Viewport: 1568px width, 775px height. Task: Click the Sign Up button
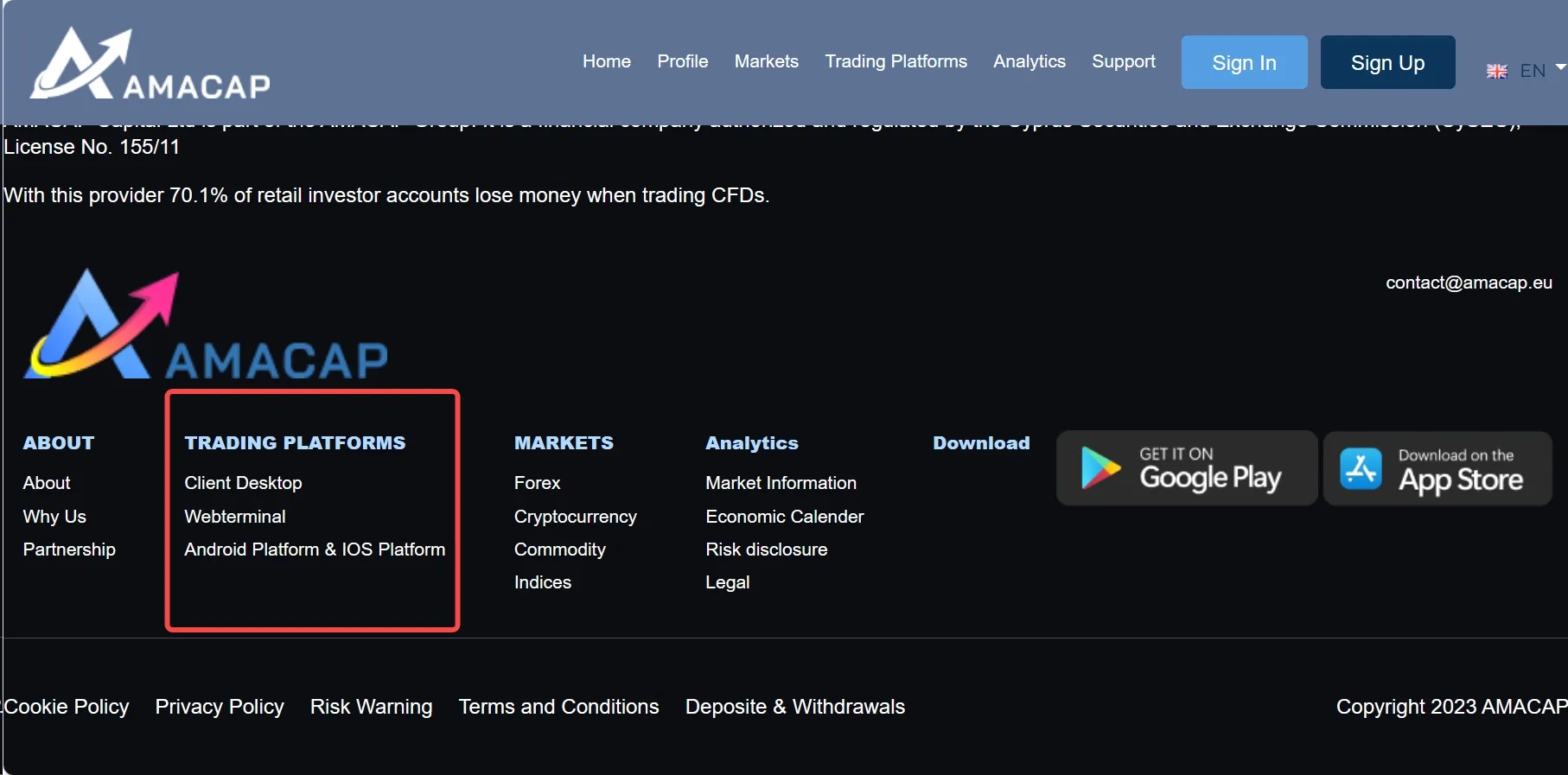1388,62
